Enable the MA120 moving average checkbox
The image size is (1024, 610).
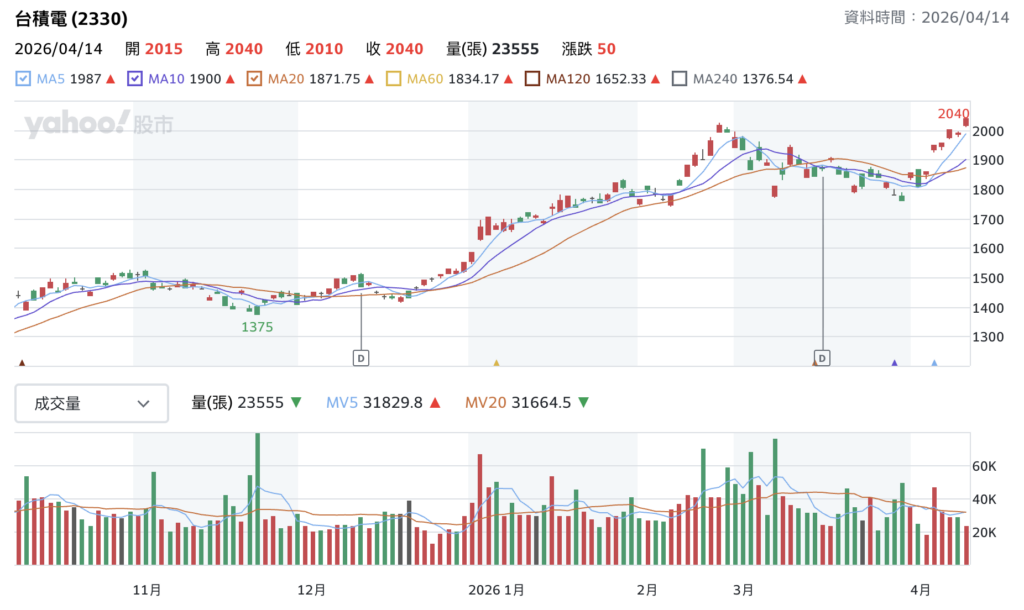[533, 78]
